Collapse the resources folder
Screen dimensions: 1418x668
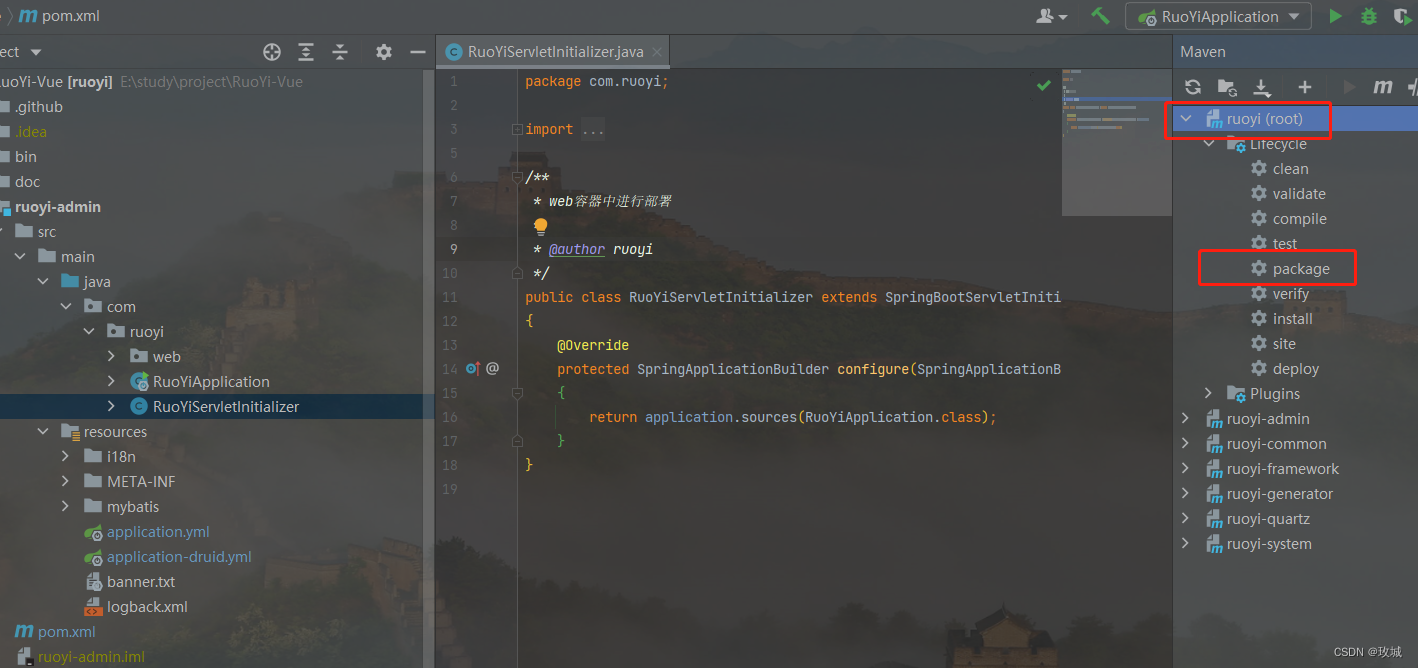click(x=43, y=432)
